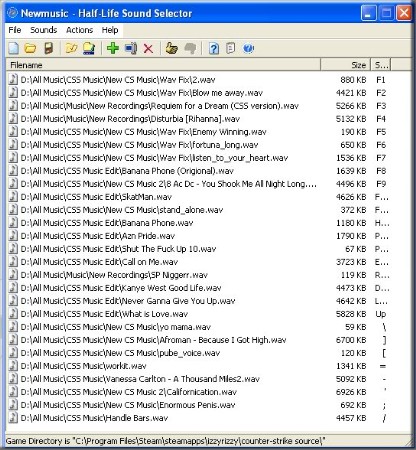416x450 pixels.
Task: Select the fortuna_long.wav entry
Action: tap(139, 145)
